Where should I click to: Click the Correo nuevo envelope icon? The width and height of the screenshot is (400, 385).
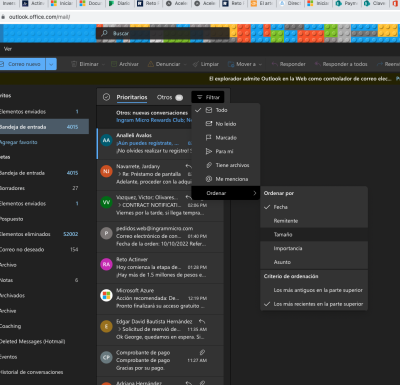2,64
